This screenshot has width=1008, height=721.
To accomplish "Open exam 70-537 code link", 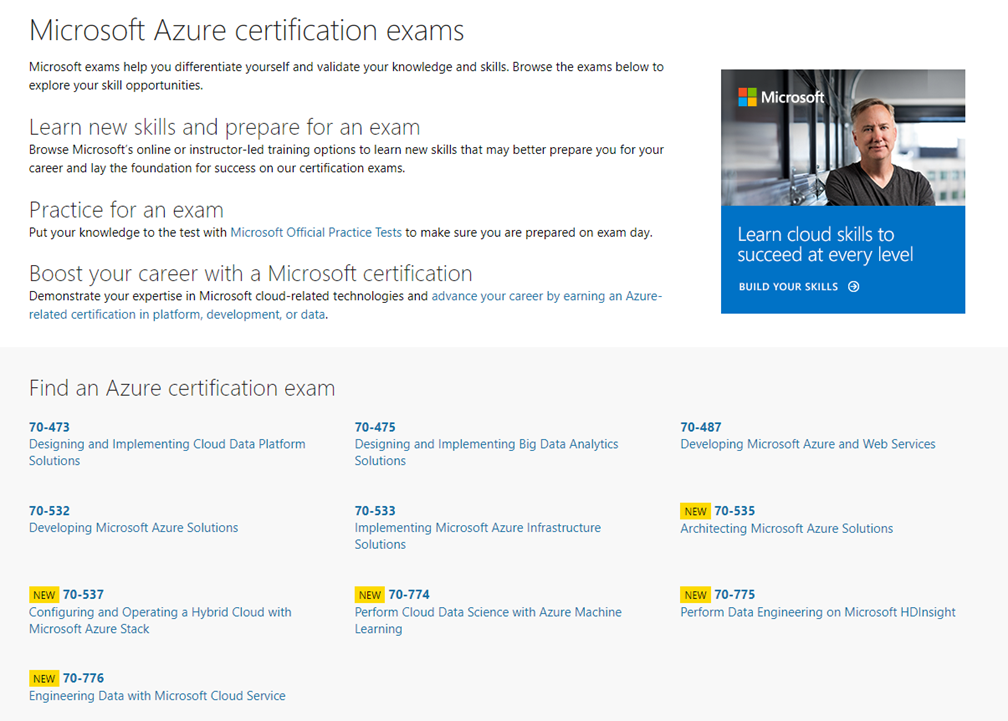I will tap(83, 594).
